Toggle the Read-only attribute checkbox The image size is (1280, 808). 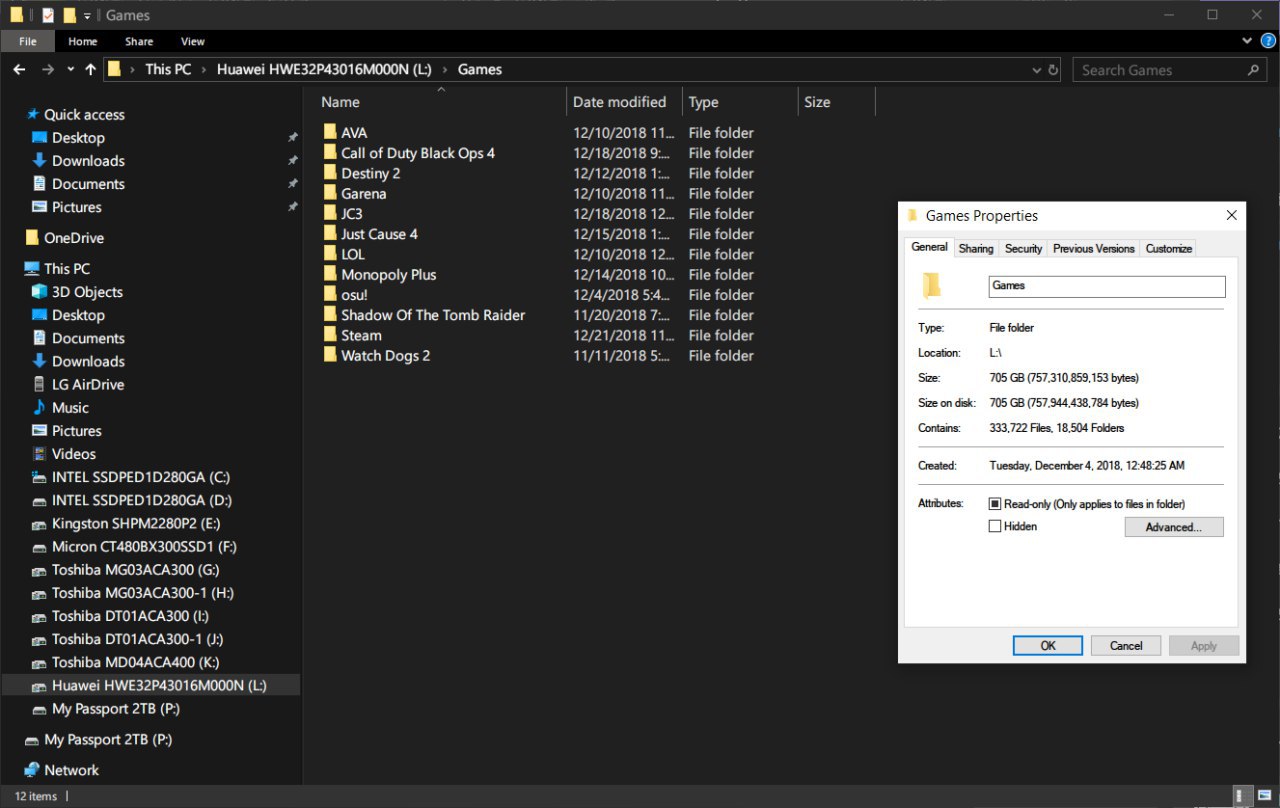(x=995, y=504)
